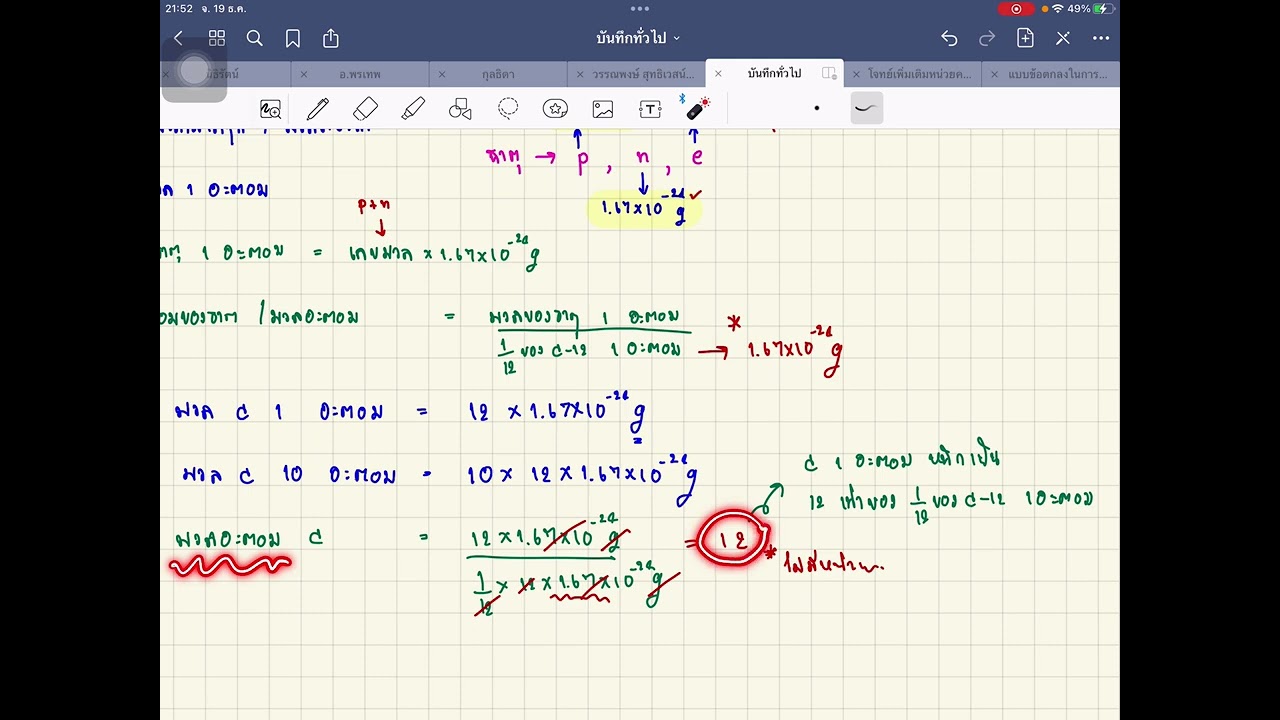
Task: Select the Image insert tool
Action: pos(603,109)
